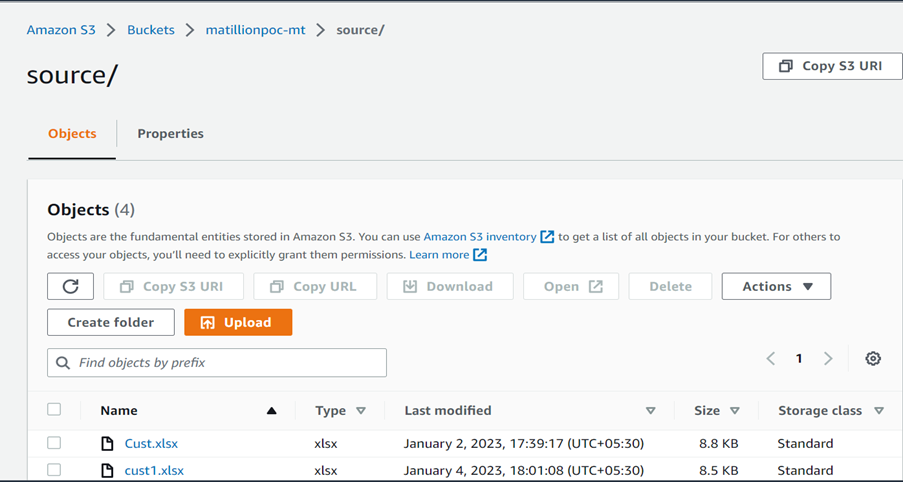
Task: Click the Learn more external link icon
Action: tap(480, 255)
